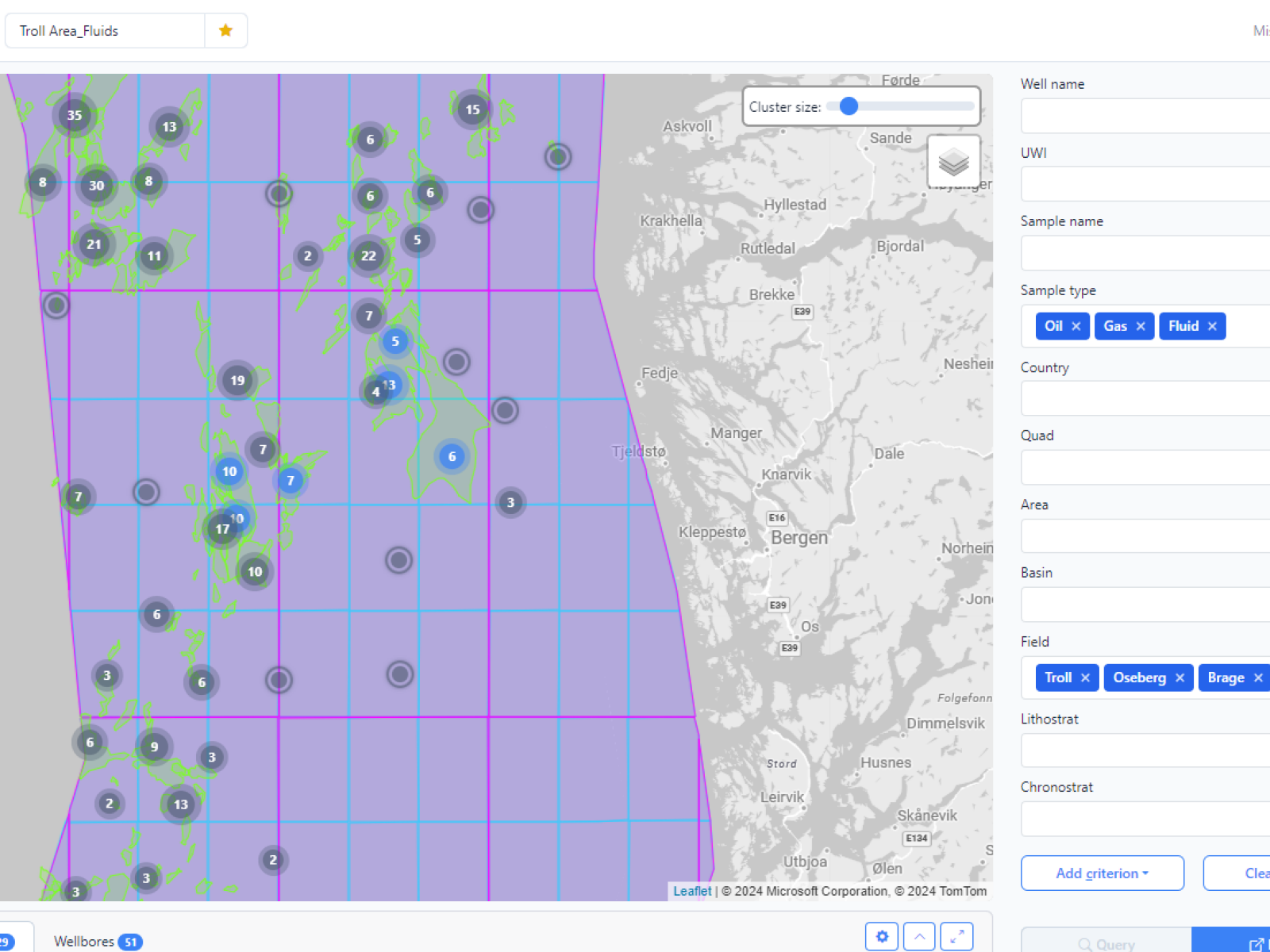Screen dimensions: 1270x952
Task: Remove the Gas sample type tag
Action: pyautogui.click(x=1141, y=326)
